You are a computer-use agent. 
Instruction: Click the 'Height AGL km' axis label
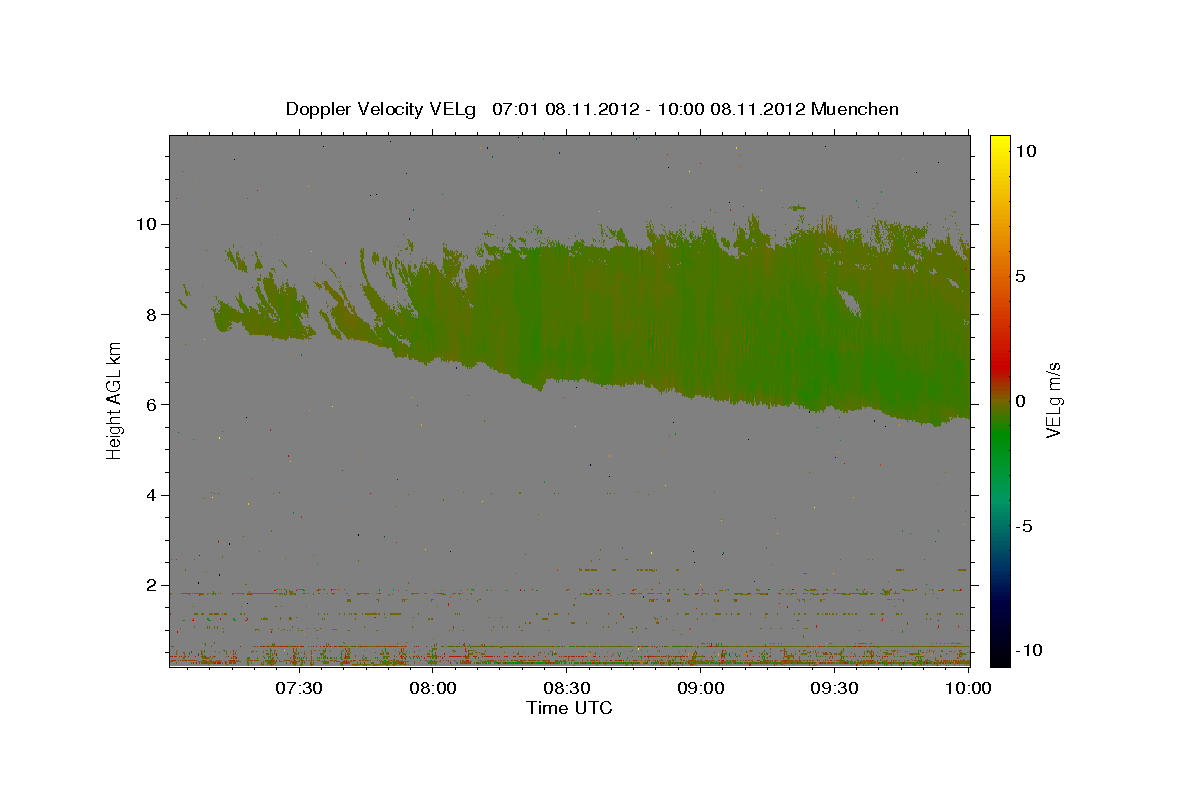coord(114,399)
